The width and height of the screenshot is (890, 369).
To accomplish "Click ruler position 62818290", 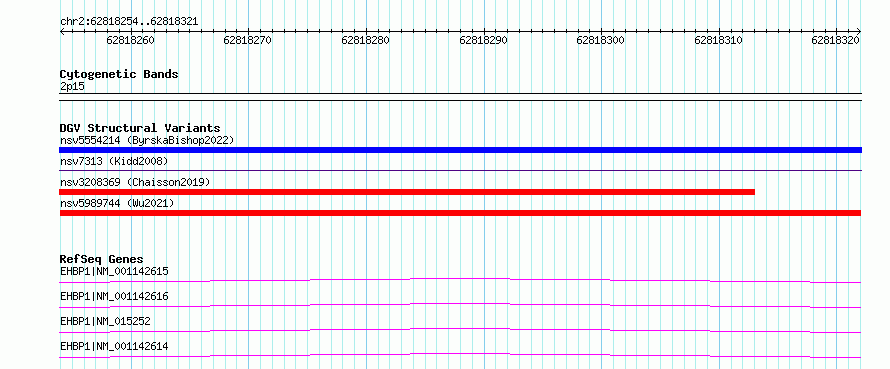I will pos(483,41).
